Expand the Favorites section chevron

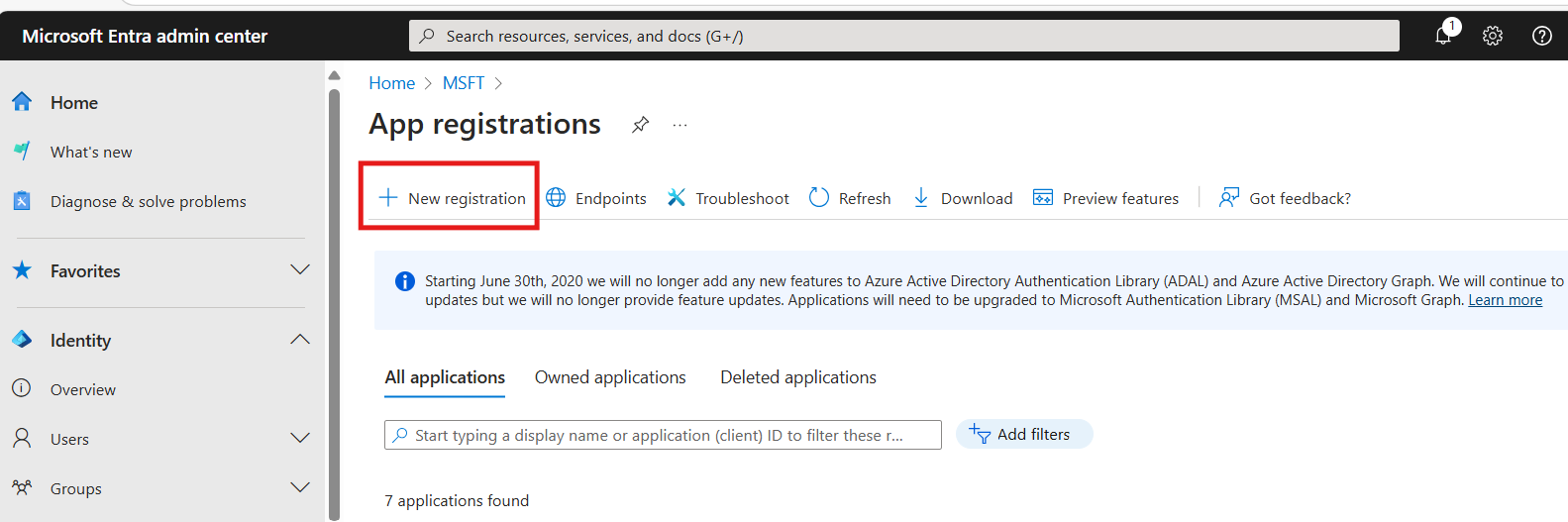pos(300,269)
